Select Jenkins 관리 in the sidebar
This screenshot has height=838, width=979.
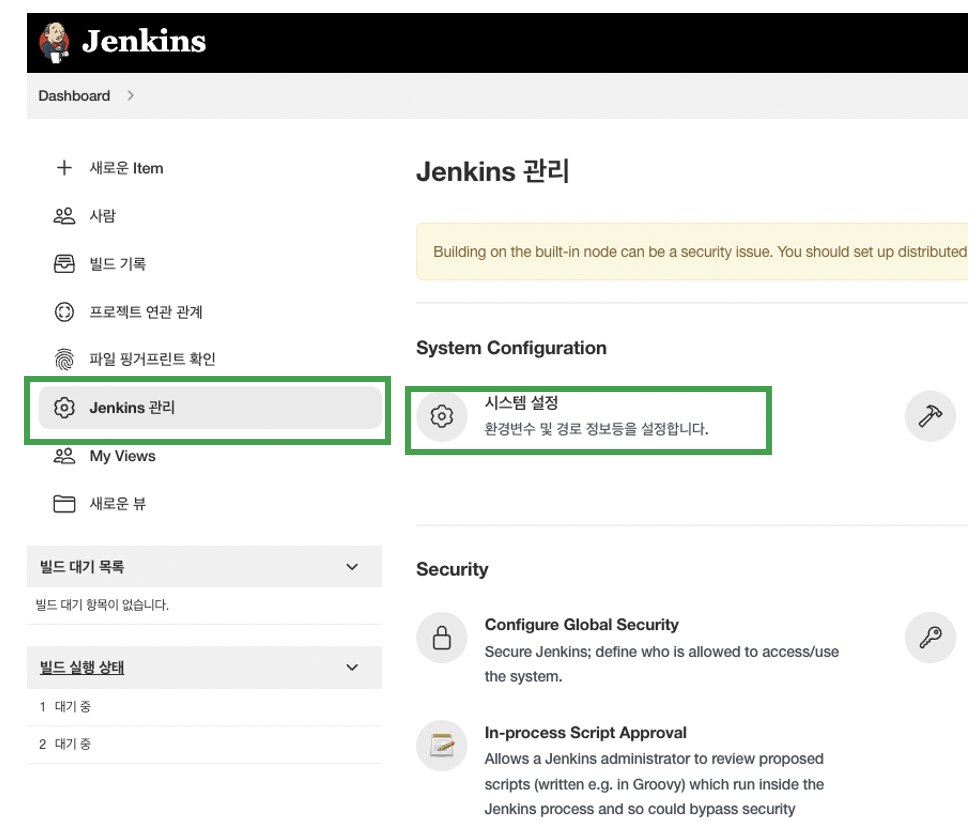210,408
